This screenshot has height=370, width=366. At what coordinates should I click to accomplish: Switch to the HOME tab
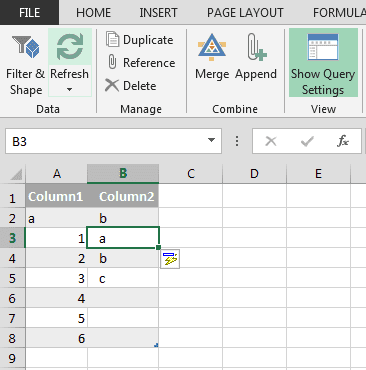click(93, 13)
